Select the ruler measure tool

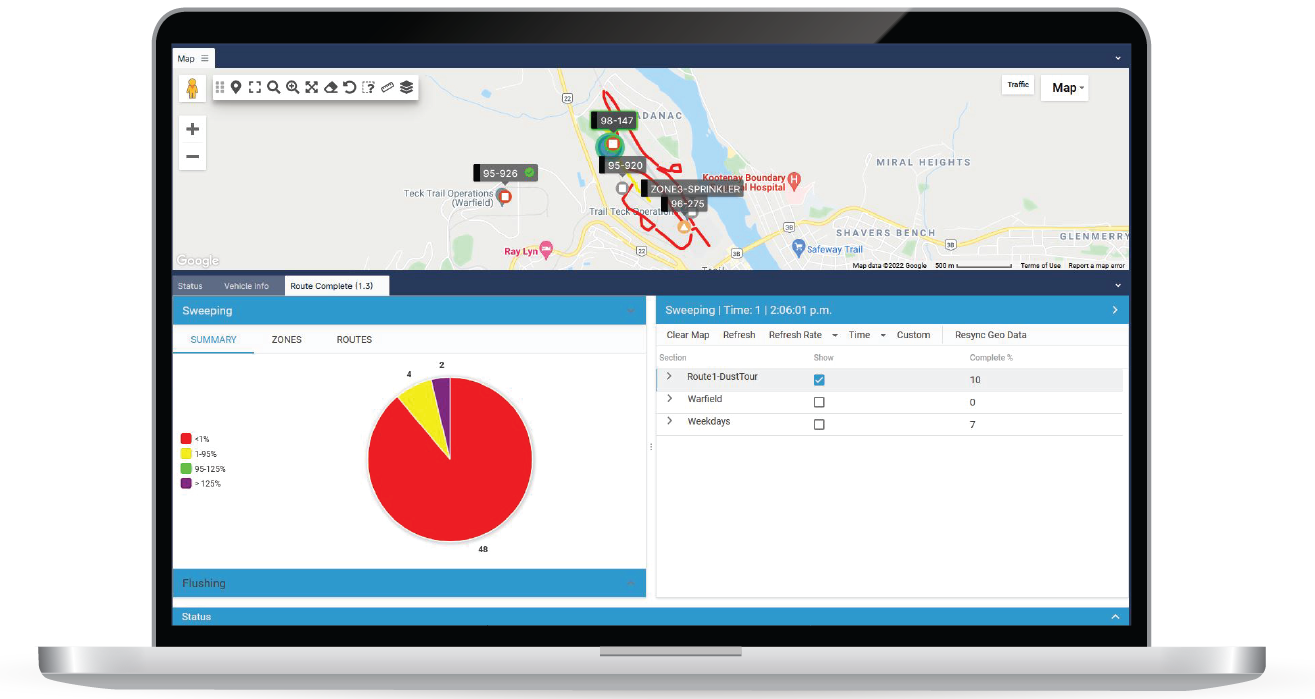point(387,88)
